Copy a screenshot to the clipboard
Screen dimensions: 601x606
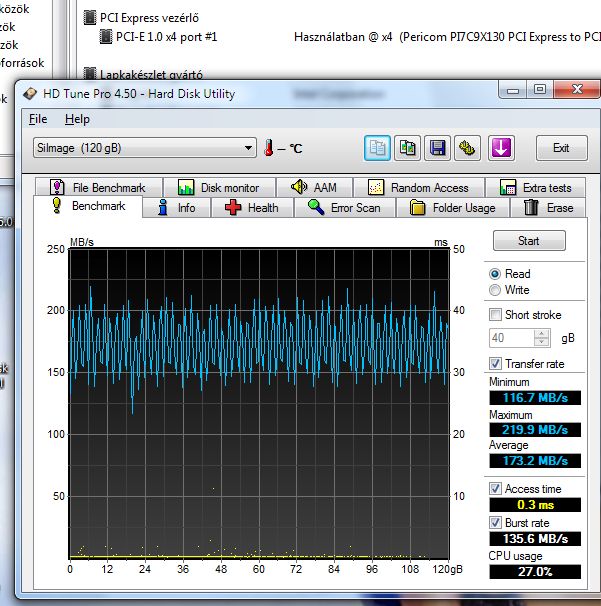pyautogui.click(x=407, y=148)
